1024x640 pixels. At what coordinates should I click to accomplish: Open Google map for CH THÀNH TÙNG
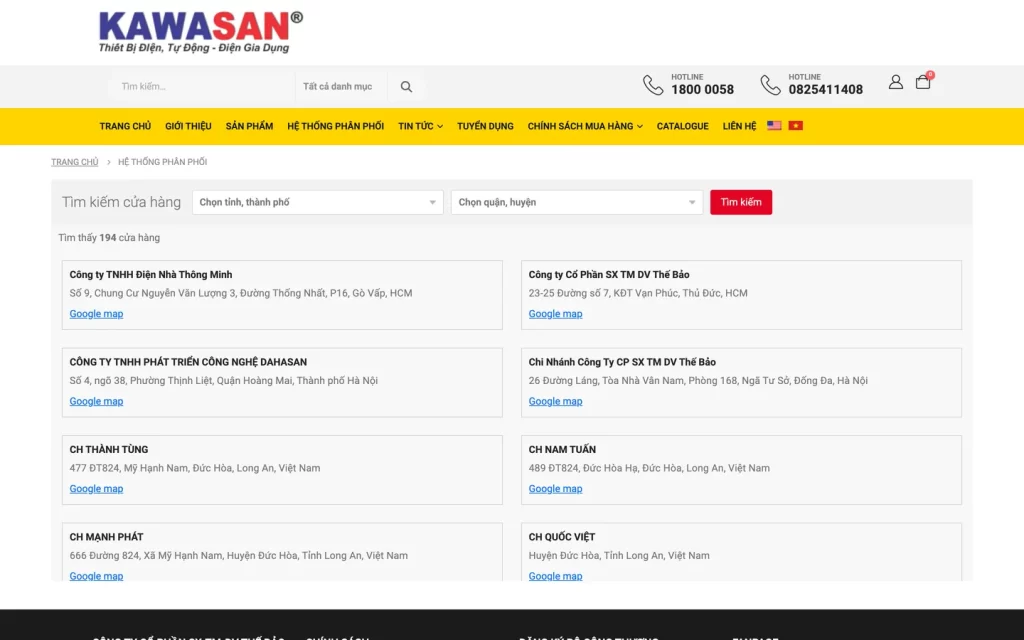coord(96,489)
